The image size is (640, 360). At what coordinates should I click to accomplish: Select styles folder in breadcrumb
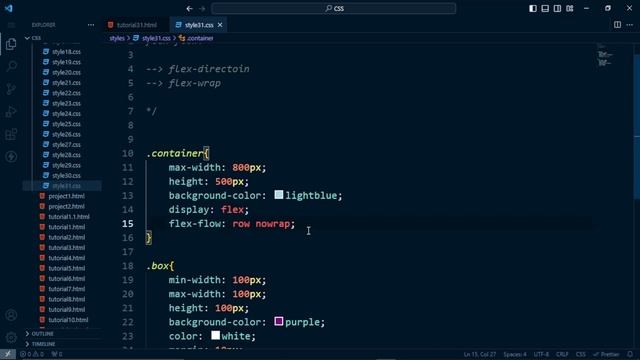pyautogui.click(x=117, y=38)
